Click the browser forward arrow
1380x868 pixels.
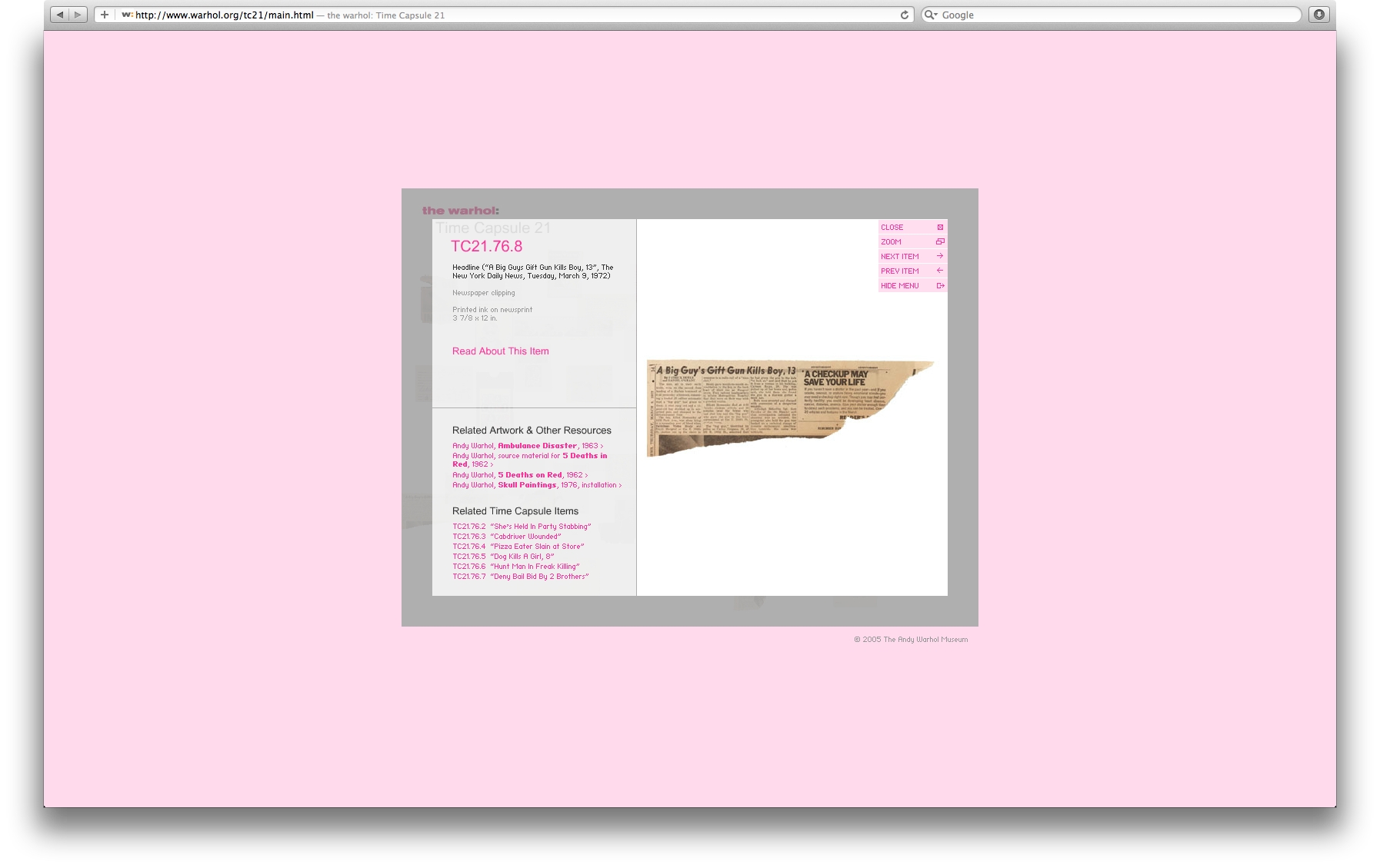coord(78,14)
